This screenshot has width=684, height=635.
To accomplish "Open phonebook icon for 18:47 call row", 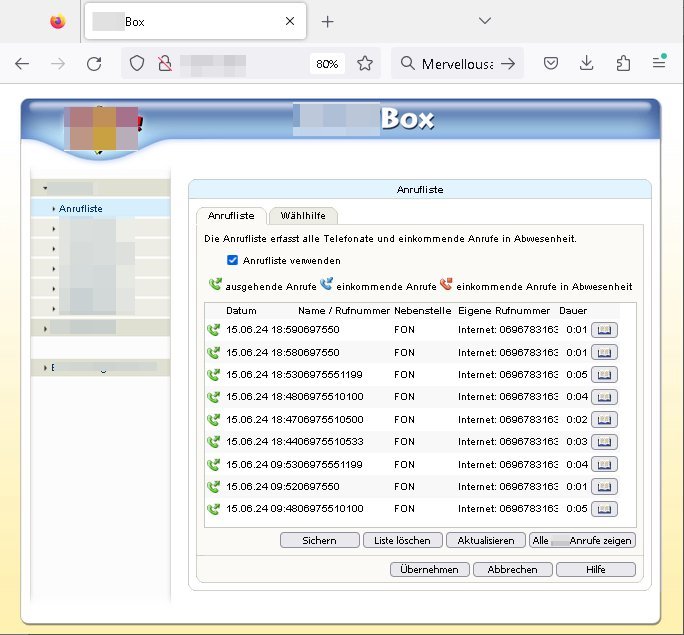I will pyautogui.click(x=604, y=420).
